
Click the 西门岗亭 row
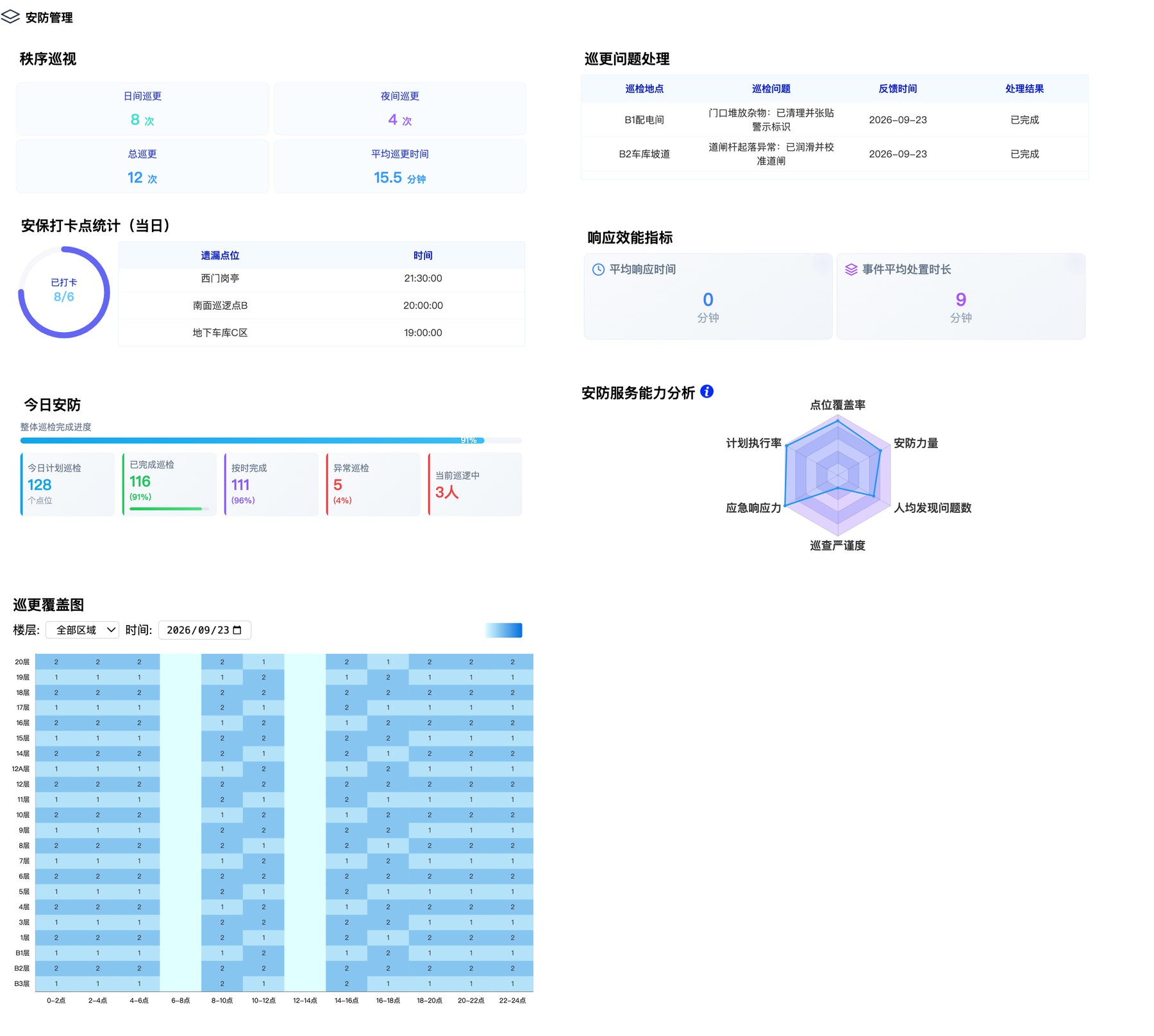pos(321,278)
